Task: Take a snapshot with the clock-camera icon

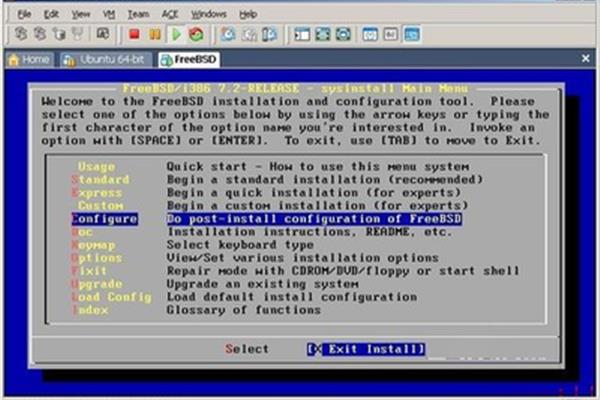Action: [228, 34]
